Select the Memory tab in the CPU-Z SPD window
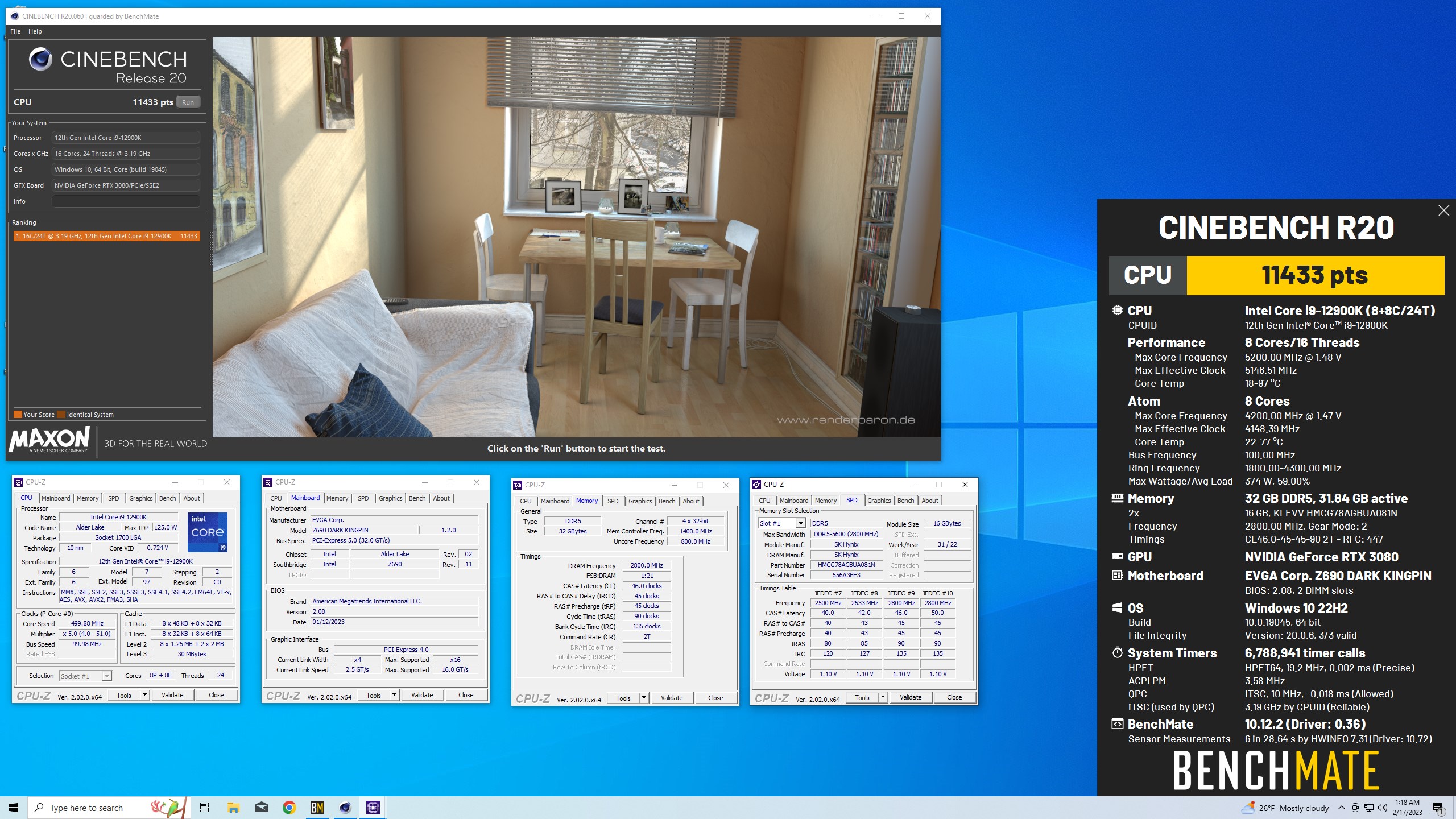This screenshot has width=1456, height=819. coord(826,500)
